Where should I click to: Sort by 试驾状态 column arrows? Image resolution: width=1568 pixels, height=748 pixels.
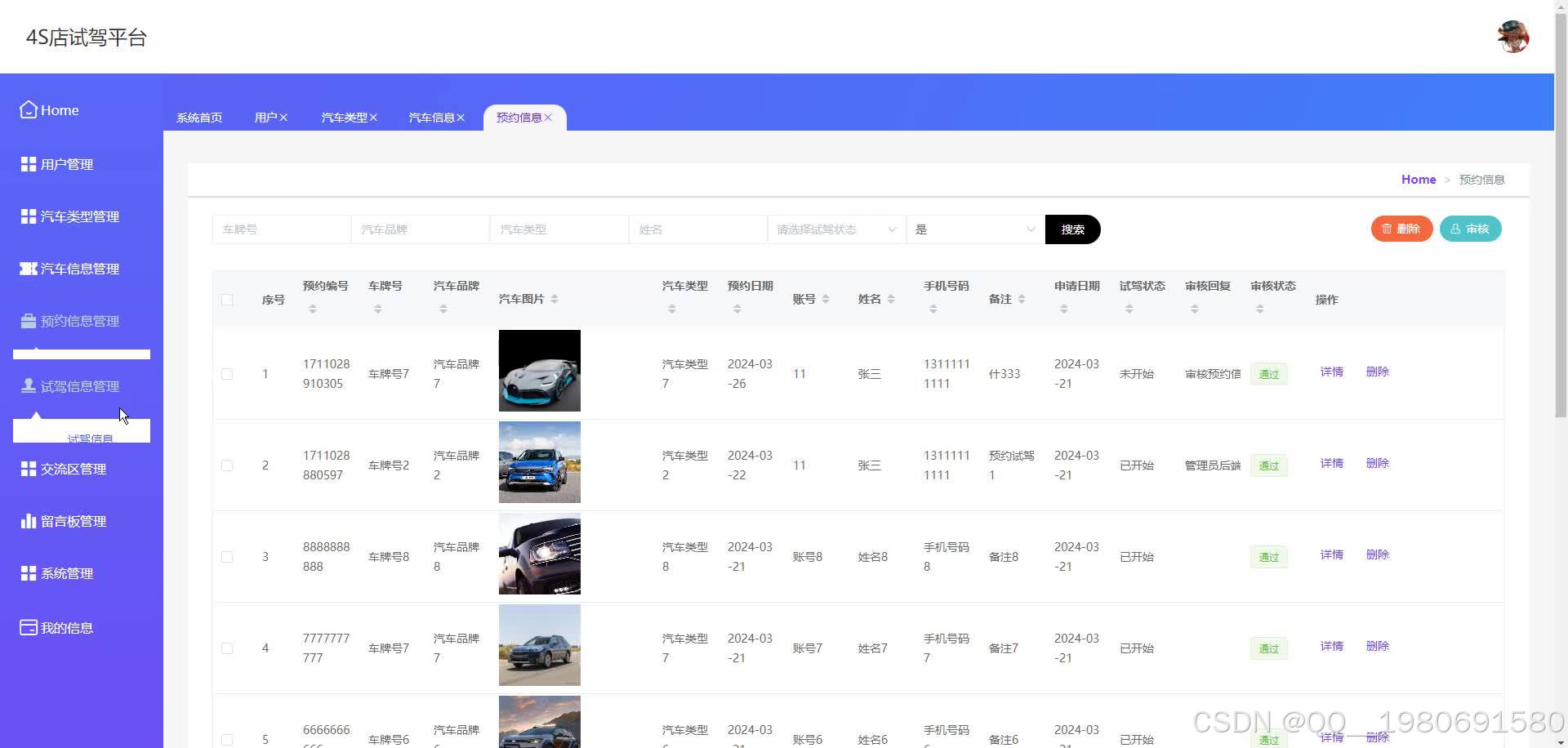(x=1129, y=309)
